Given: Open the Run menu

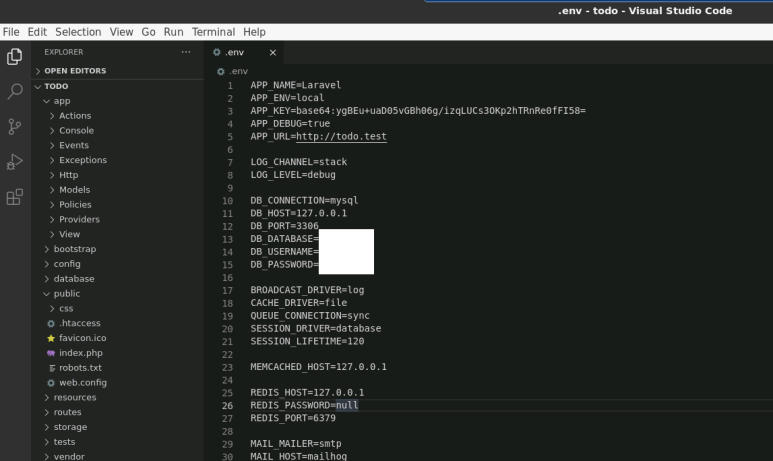Looking at the screenshot, I should (174, 32).
